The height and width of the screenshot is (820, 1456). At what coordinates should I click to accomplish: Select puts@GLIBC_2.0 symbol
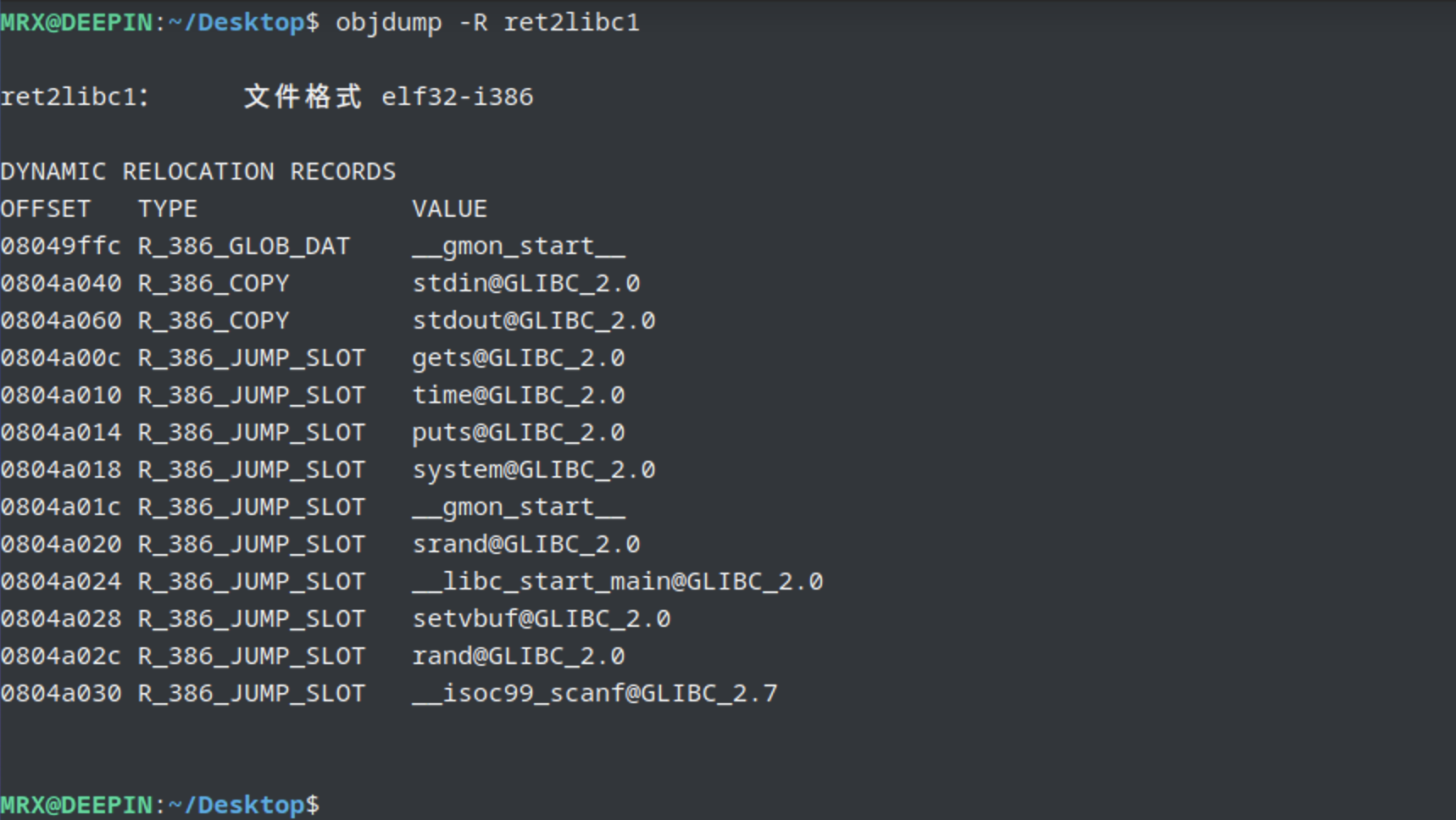(x=519, y=433)
